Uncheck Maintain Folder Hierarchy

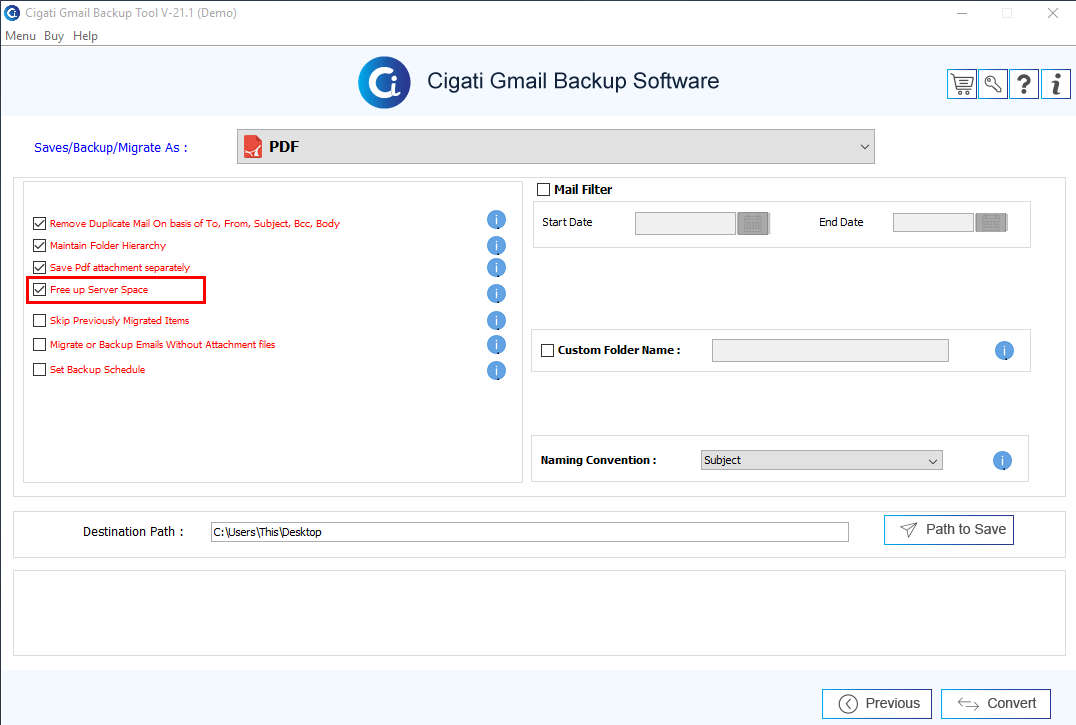pos(40,246)
